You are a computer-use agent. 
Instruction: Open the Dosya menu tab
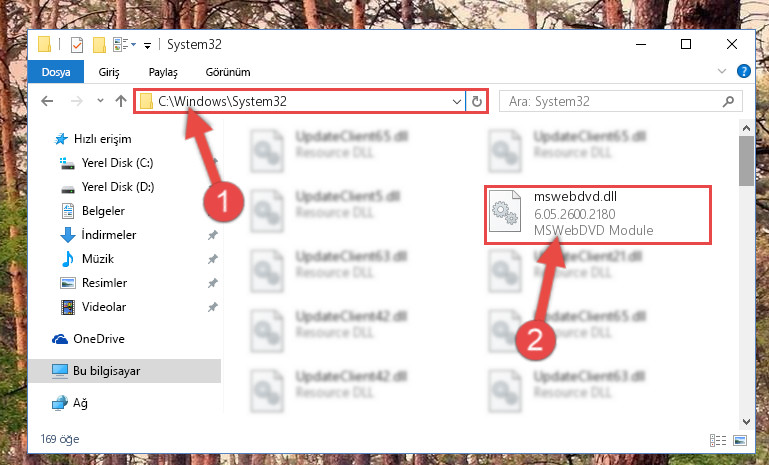point(56,72)
